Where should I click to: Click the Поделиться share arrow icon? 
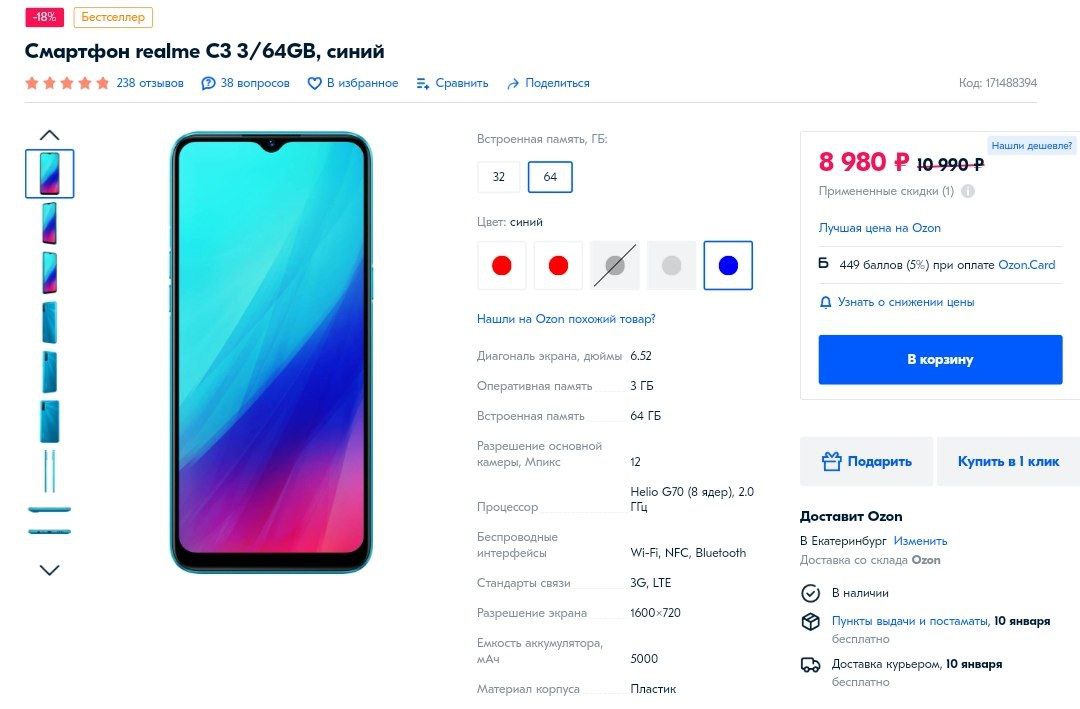point(512,83)
